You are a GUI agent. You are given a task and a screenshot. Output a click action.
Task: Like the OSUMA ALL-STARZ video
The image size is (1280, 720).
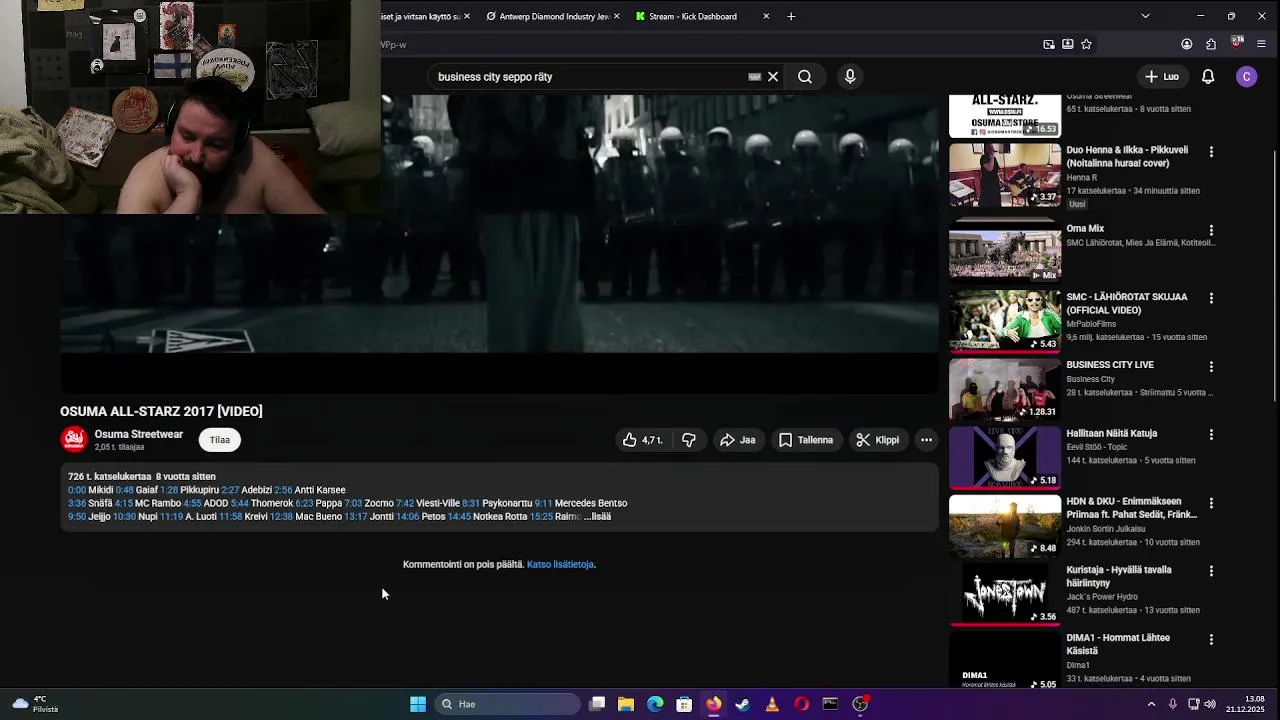click(642, 440)
